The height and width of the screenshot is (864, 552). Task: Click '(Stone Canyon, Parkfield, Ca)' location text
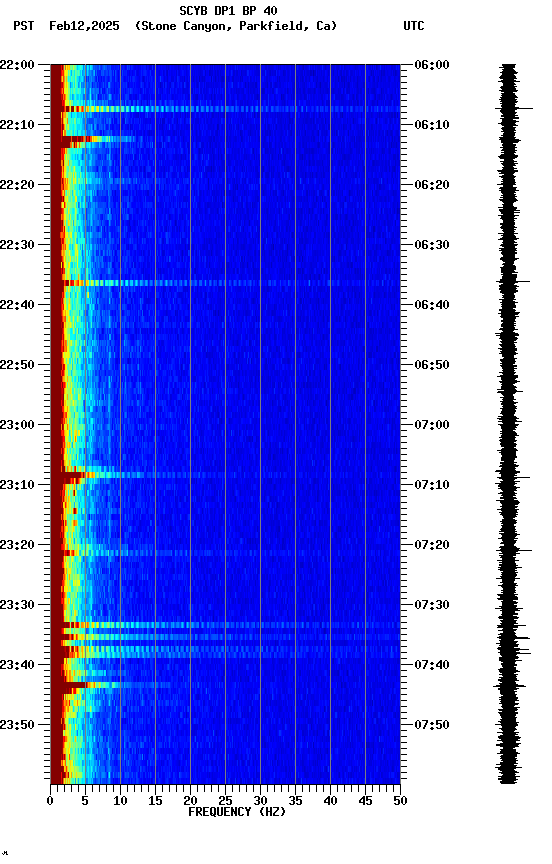[x=236, y=26]
